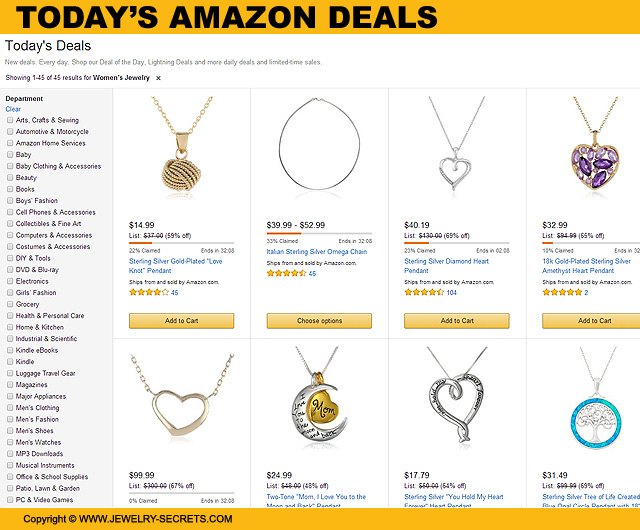Check the Arts, Crafts & Sewing box
The width and height of the screenshot is (640, 530).
pyautogui.click(x=10, y=120)
